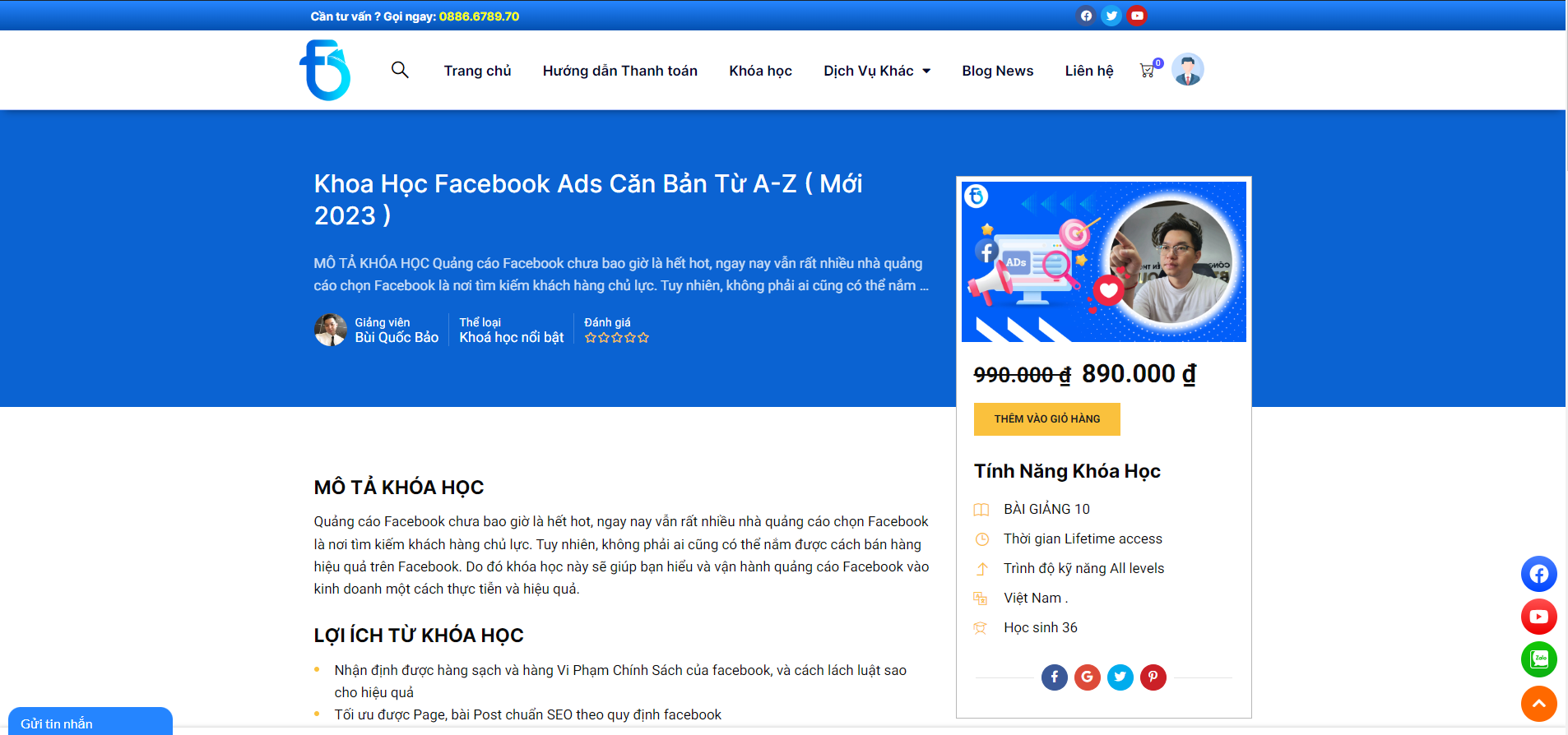This screenshot has height=735, width=1568.
Task: Click text Trình độ kỹ năng All levels
Action: 1083,569
